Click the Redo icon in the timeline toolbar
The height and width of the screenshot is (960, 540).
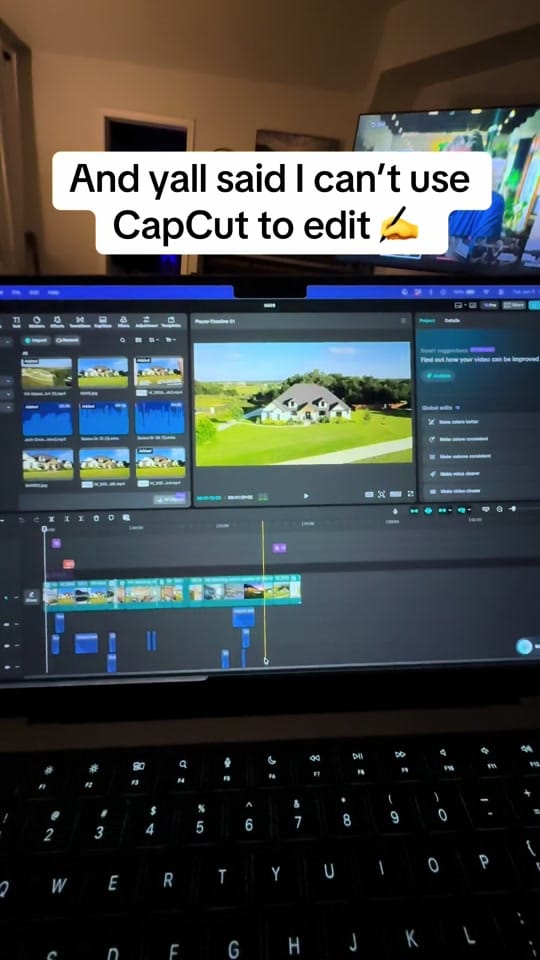coord(37,519)
